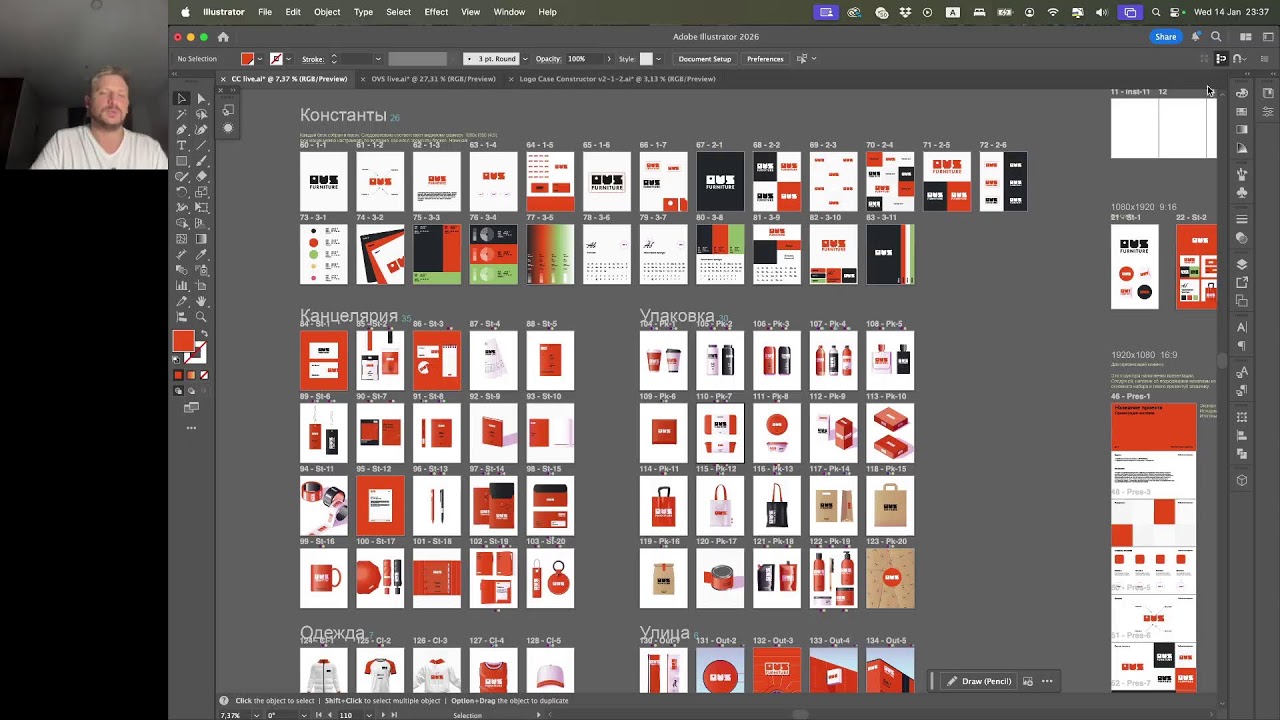This screenshot has width=1280, height=720.
Task: Enable Draw Behind mode
Action: [x=191, y=390]
